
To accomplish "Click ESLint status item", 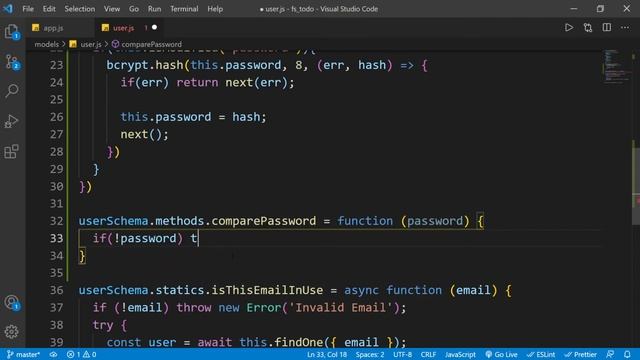I will click(541, 354).
